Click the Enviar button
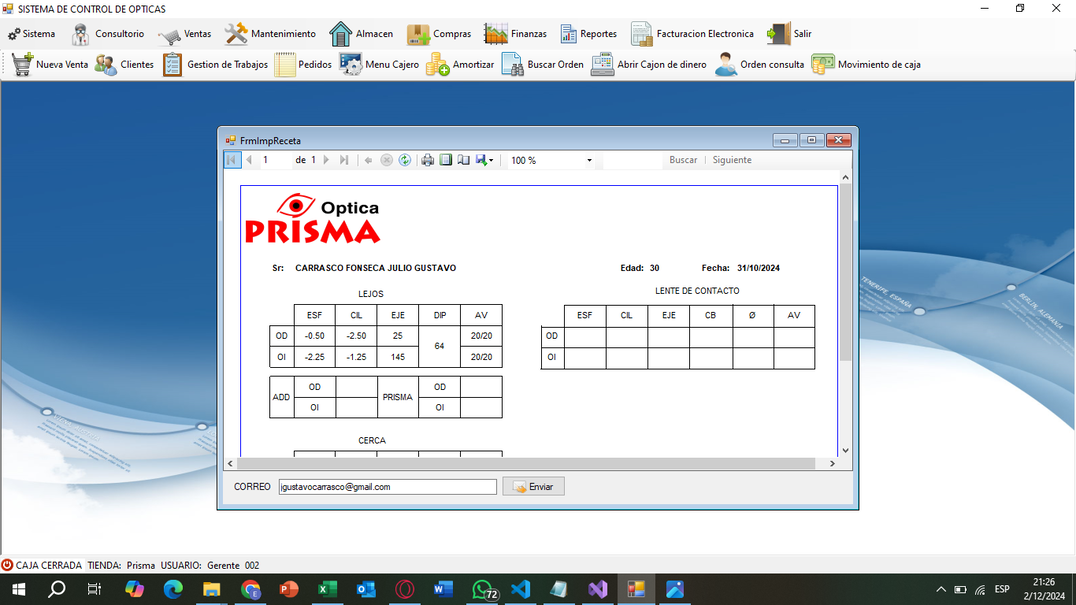 533,486
